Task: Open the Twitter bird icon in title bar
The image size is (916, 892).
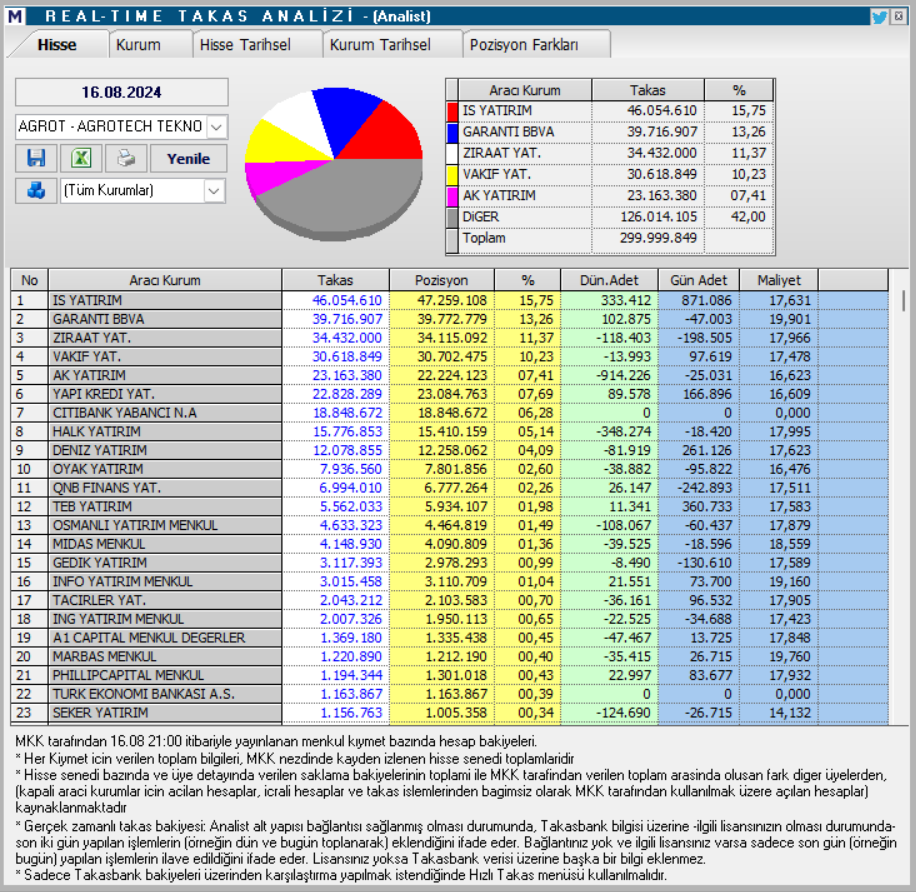Action: (879, 16)
